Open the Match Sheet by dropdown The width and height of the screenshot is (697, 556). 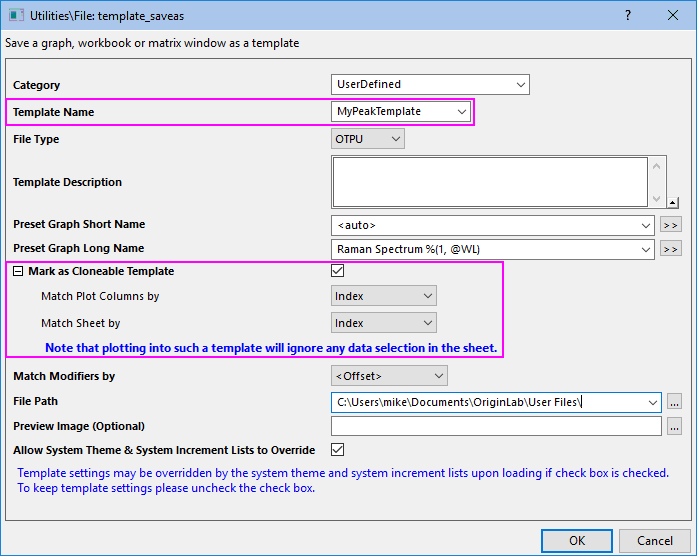click(x=384, y=323)
